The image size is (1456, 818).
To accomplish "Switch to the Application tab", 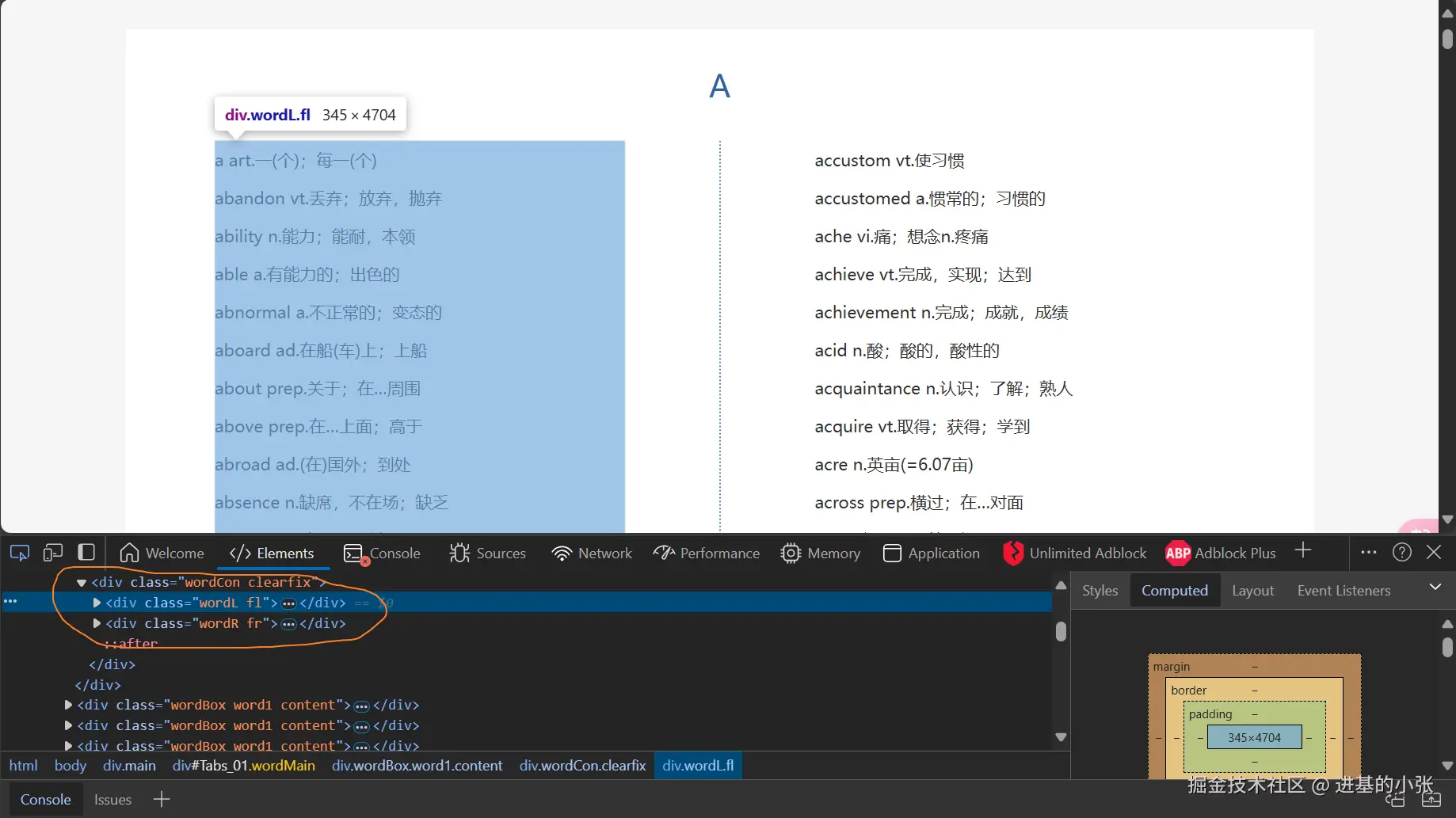I will 932,554.
